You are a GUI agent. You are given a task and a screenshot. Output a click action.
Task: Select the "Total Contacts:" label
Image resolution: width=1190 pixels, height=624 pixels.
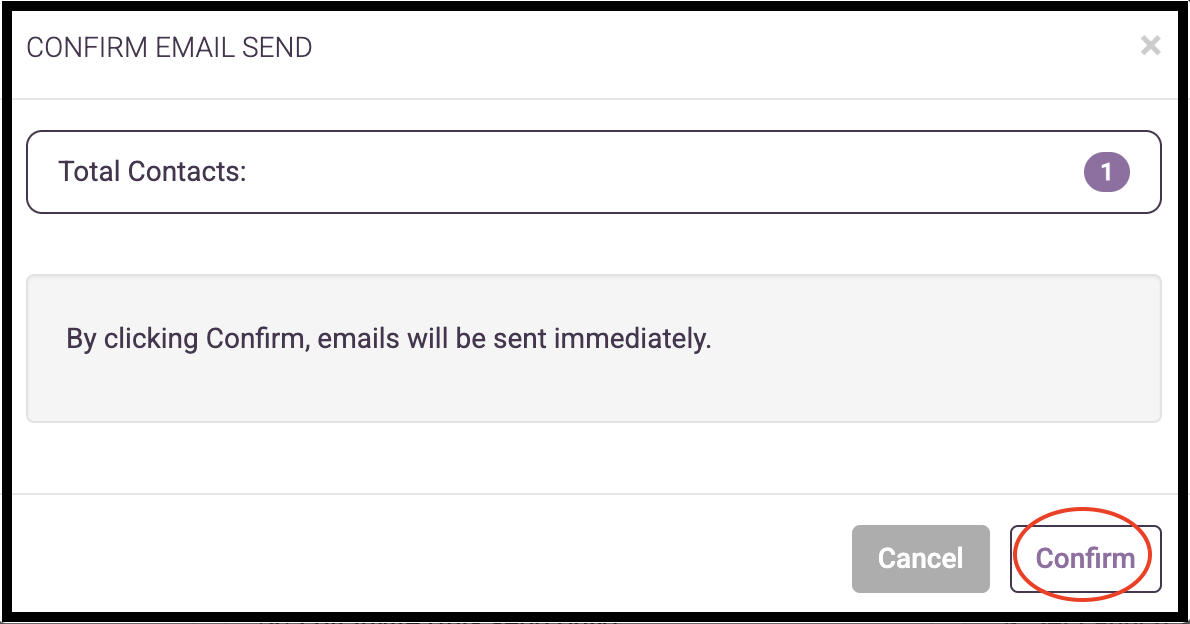coord(152,171)
